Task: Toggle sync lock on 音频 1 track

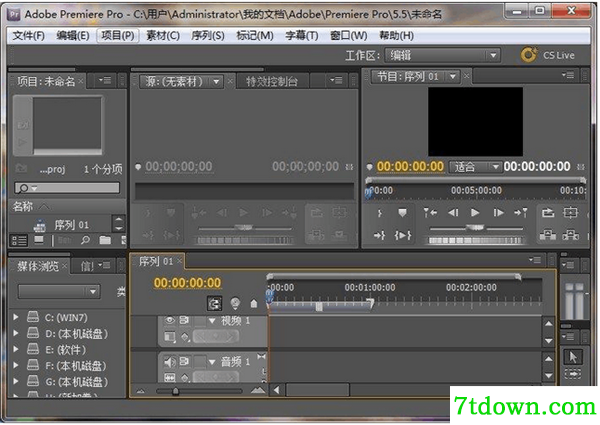Action: [184, 361]
